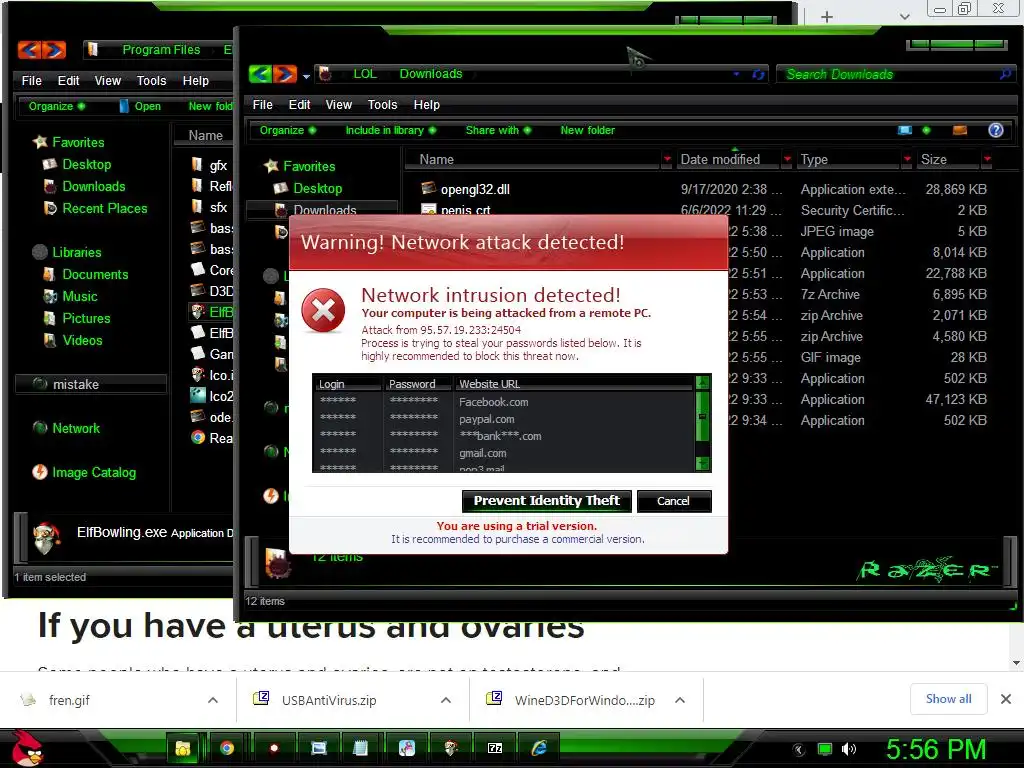Click the volume speaker tray icon
The width and height of the screenshot is (1024, 768).
(849, 749)
